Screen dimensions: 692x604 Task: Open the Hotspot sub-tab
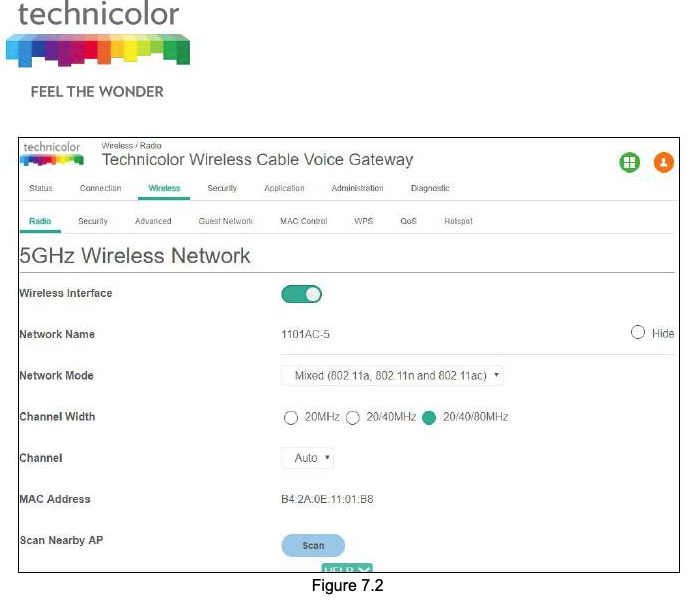[458, 221]
